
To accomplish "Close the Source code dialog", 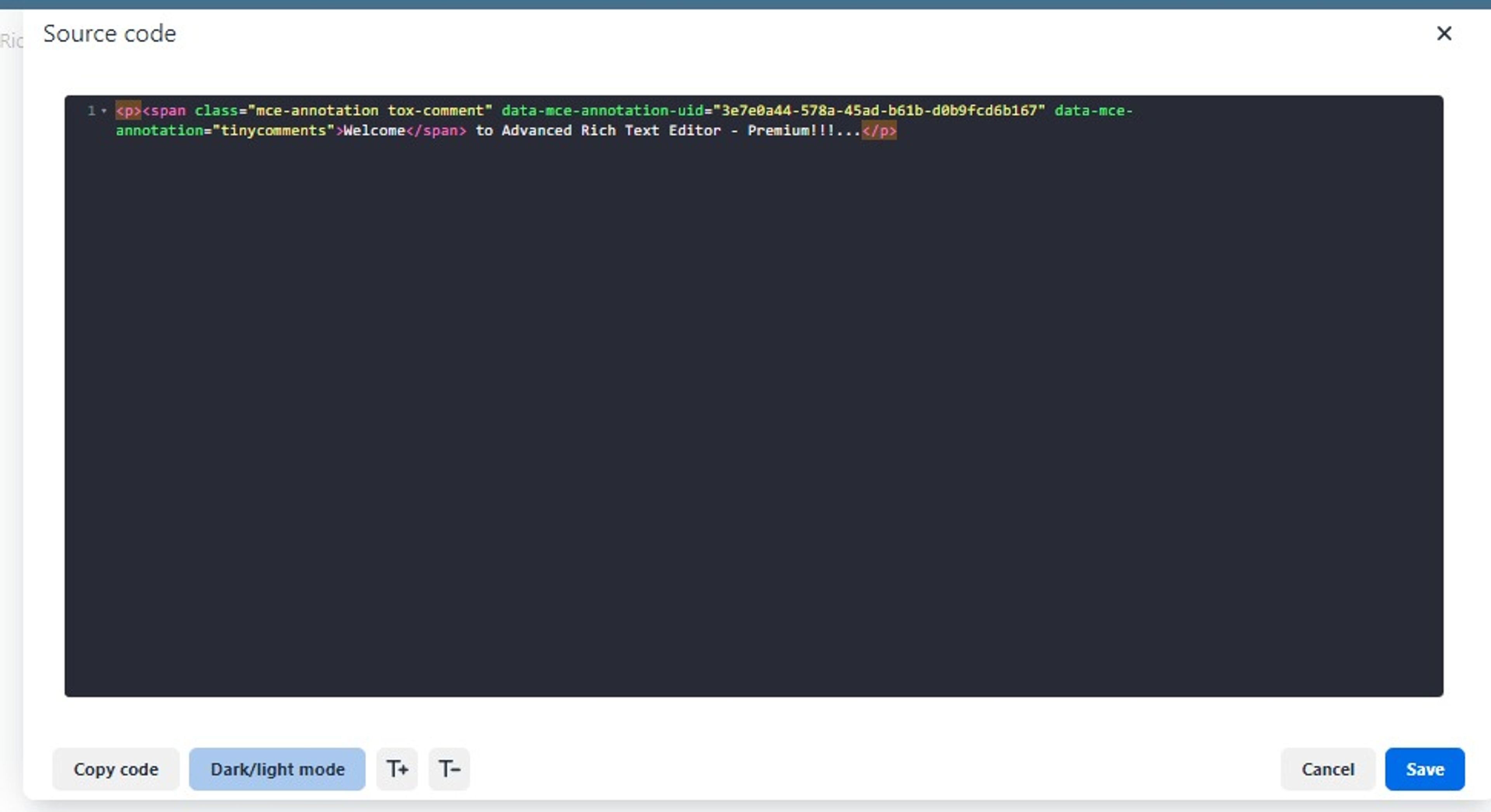I will 1444,33.
